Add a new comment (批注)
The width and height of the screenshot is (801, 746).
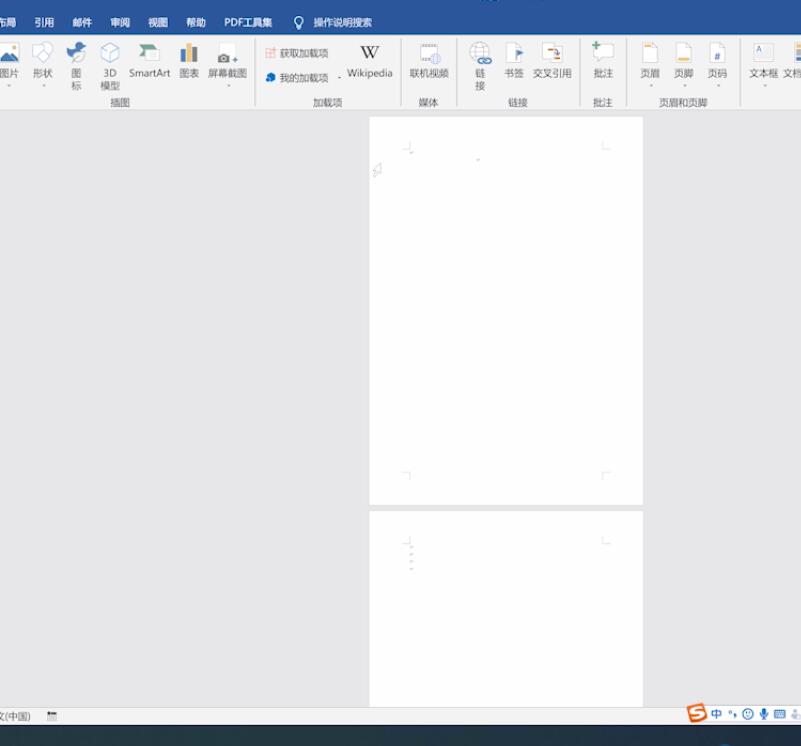click(603, 61)
